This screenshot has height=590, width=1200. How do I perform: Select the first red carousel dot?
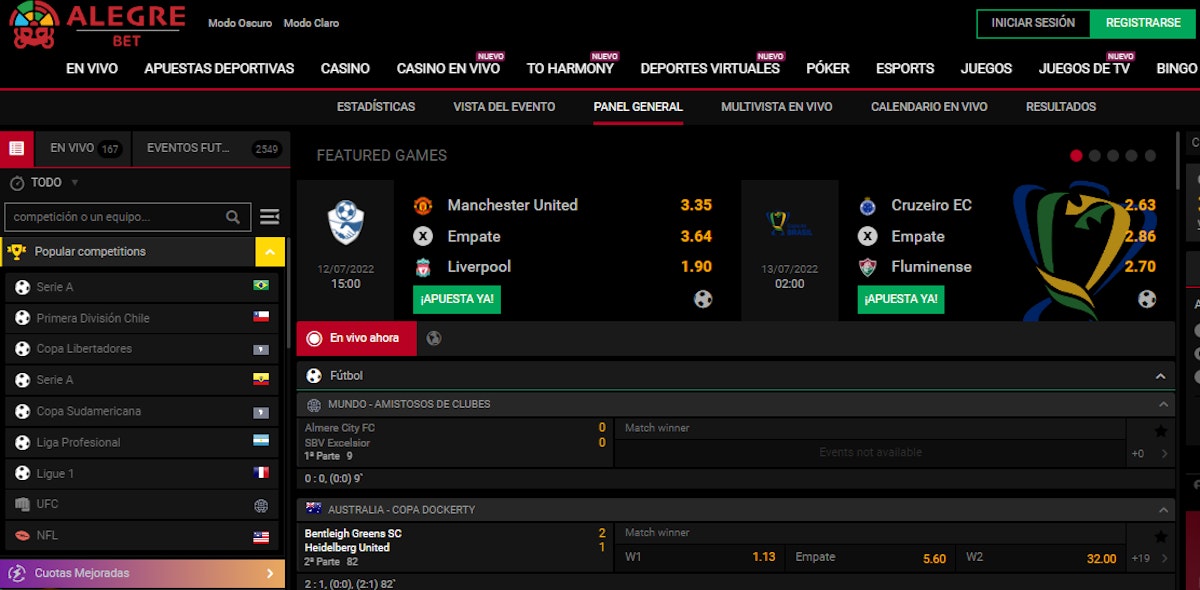click(1077, 156)
